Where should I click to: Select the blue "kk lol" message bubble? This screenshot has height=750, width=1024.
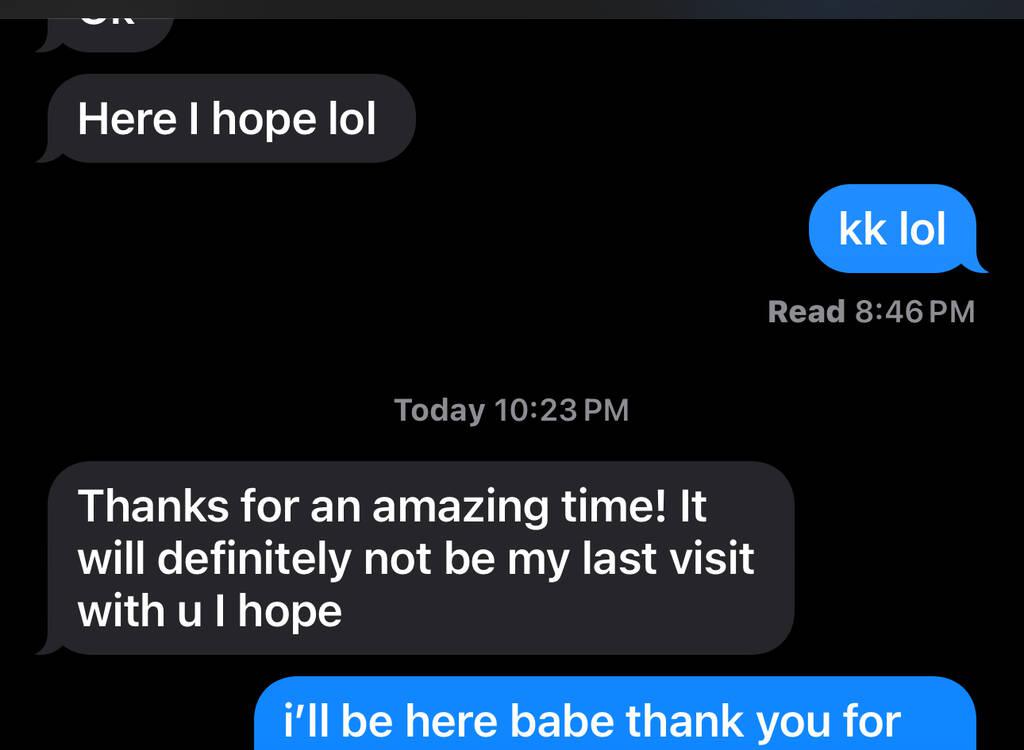pyautogui.click(x=897, y=229)
